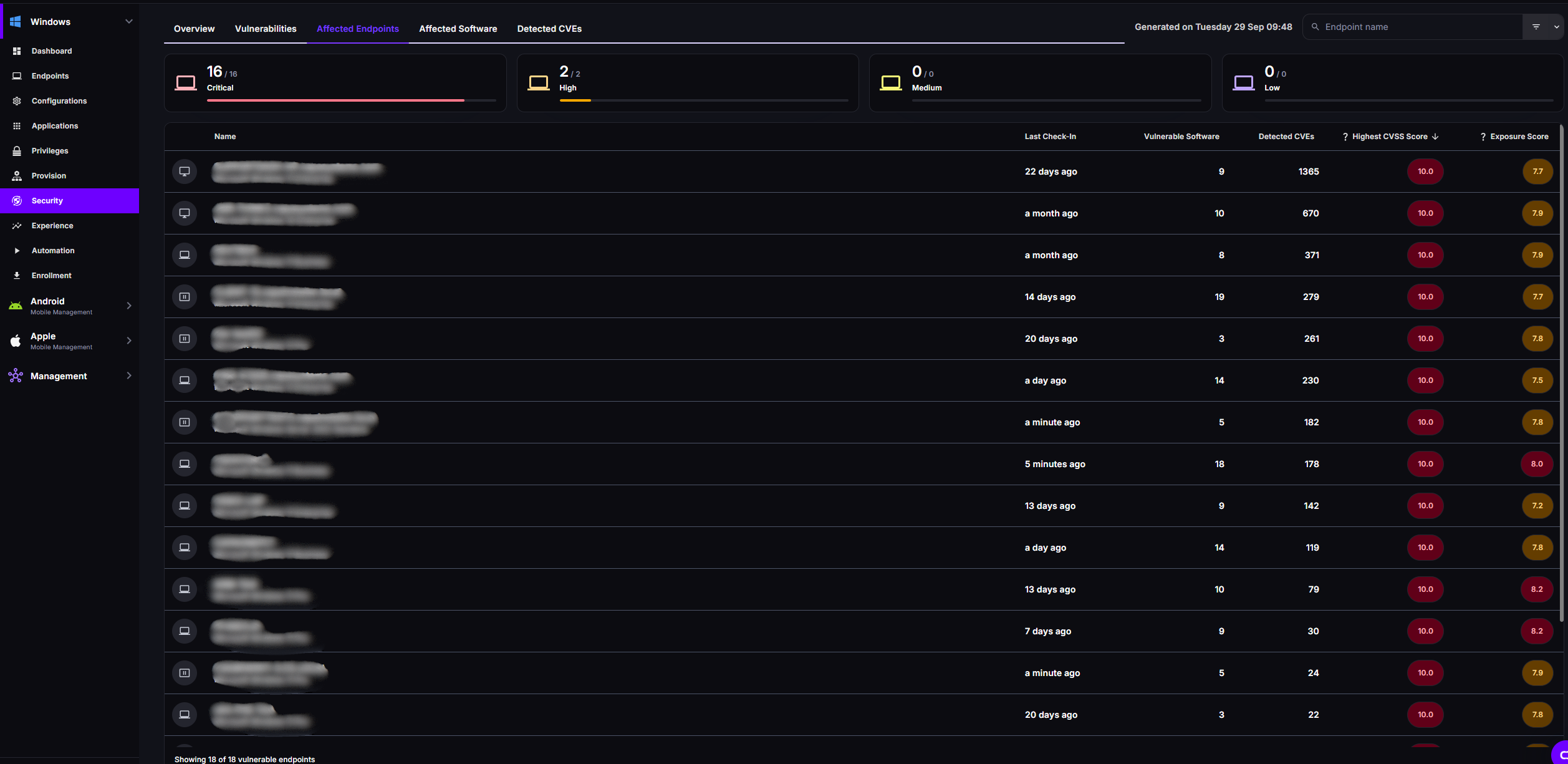
Task: Click the 1365 detected CVEs value
Action: click(x=1309, y=172)
